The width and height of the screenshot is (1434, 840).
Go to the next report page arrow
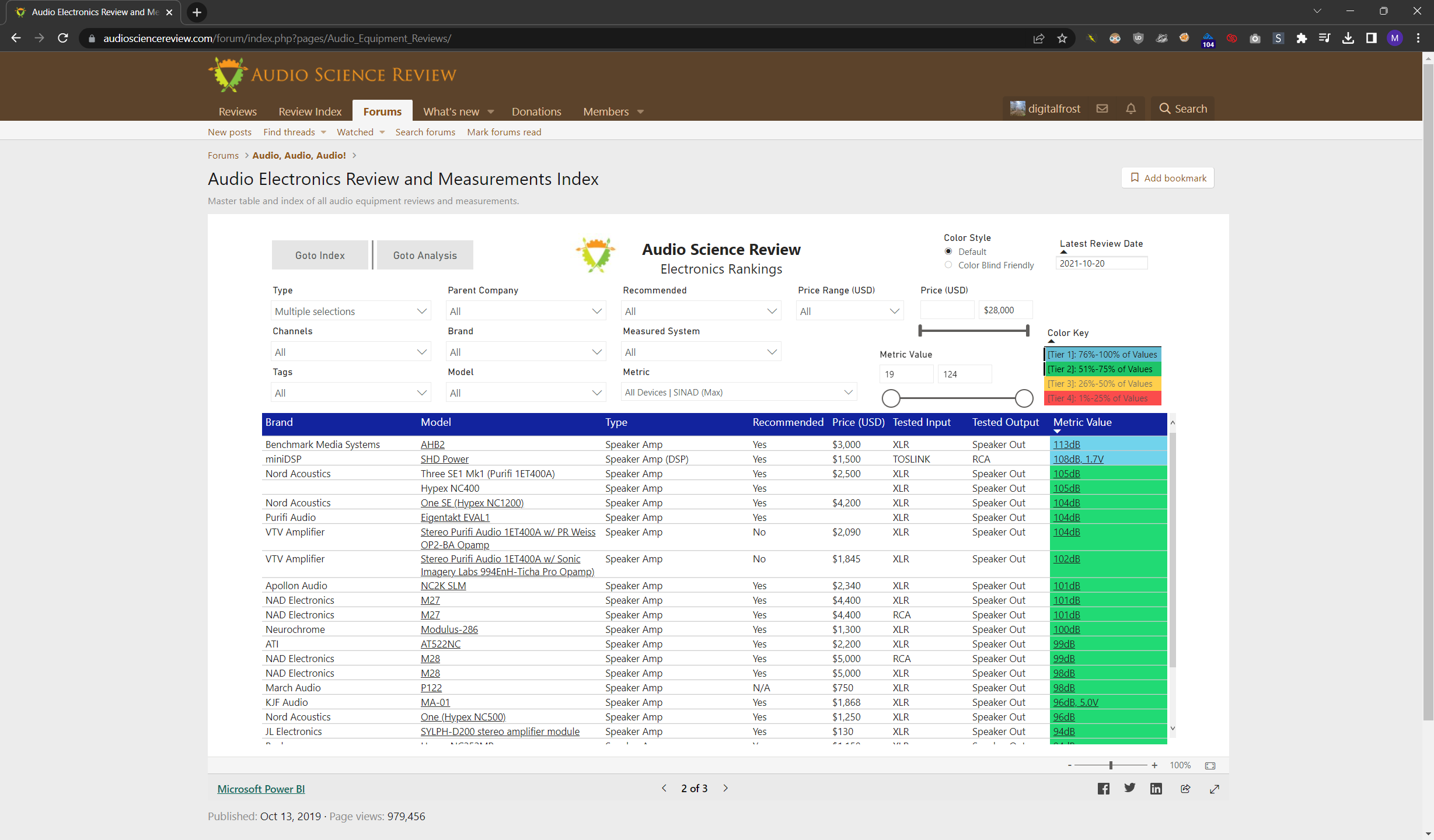pos(726,788)
